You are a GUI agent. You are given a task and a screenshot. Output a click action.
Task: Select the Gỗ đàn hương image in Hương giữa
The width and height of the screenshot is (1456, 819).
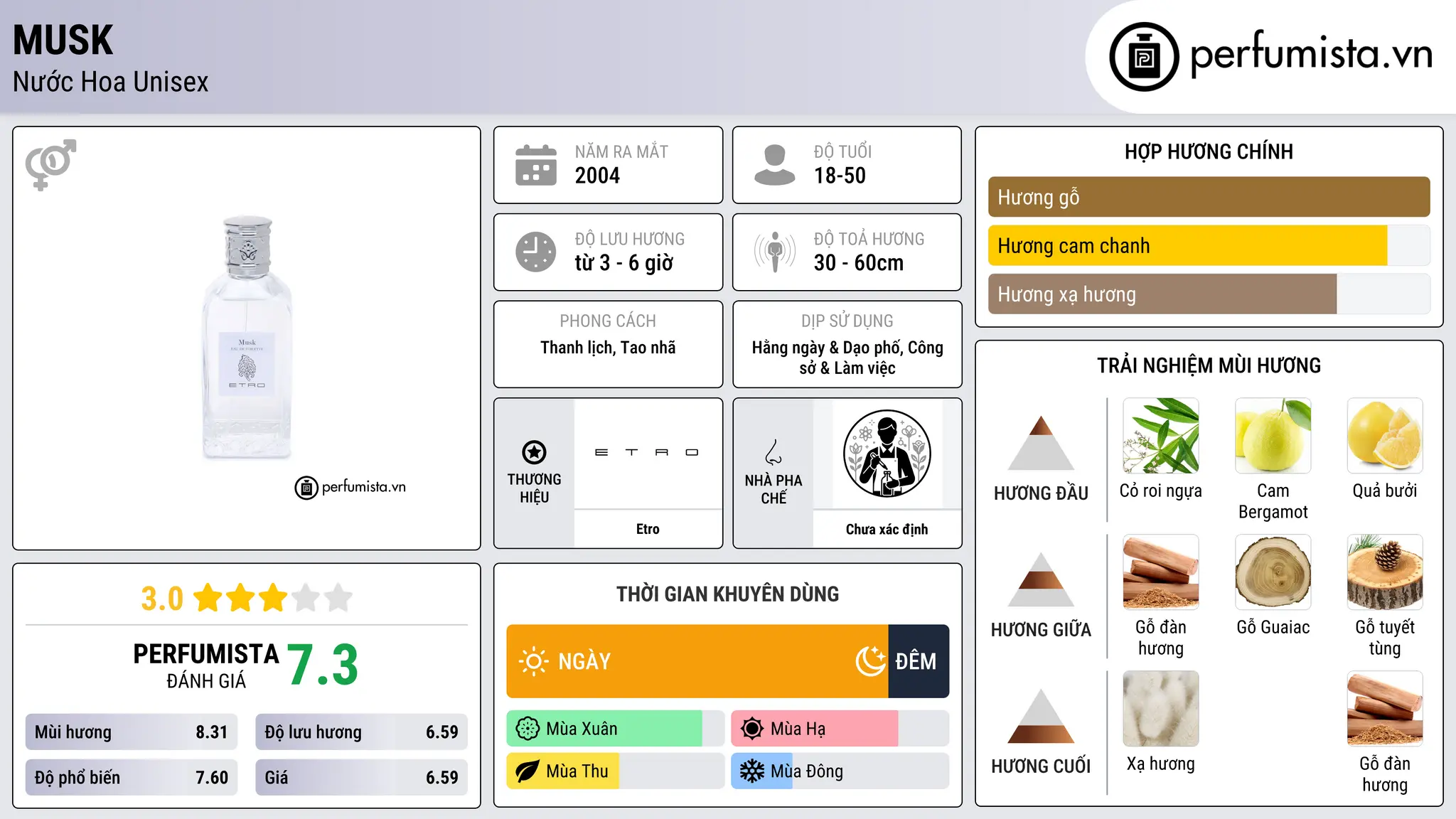[x=1161, y=572]
